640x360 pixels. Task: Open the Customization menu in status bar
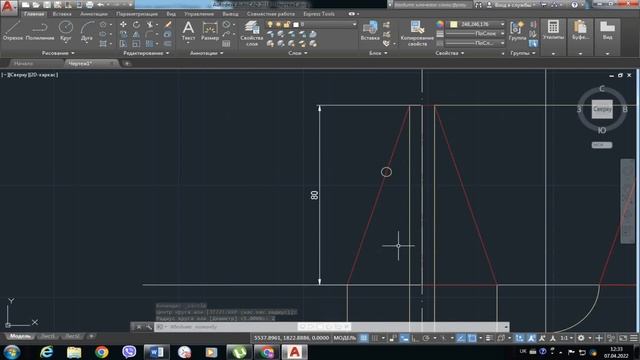634,338
